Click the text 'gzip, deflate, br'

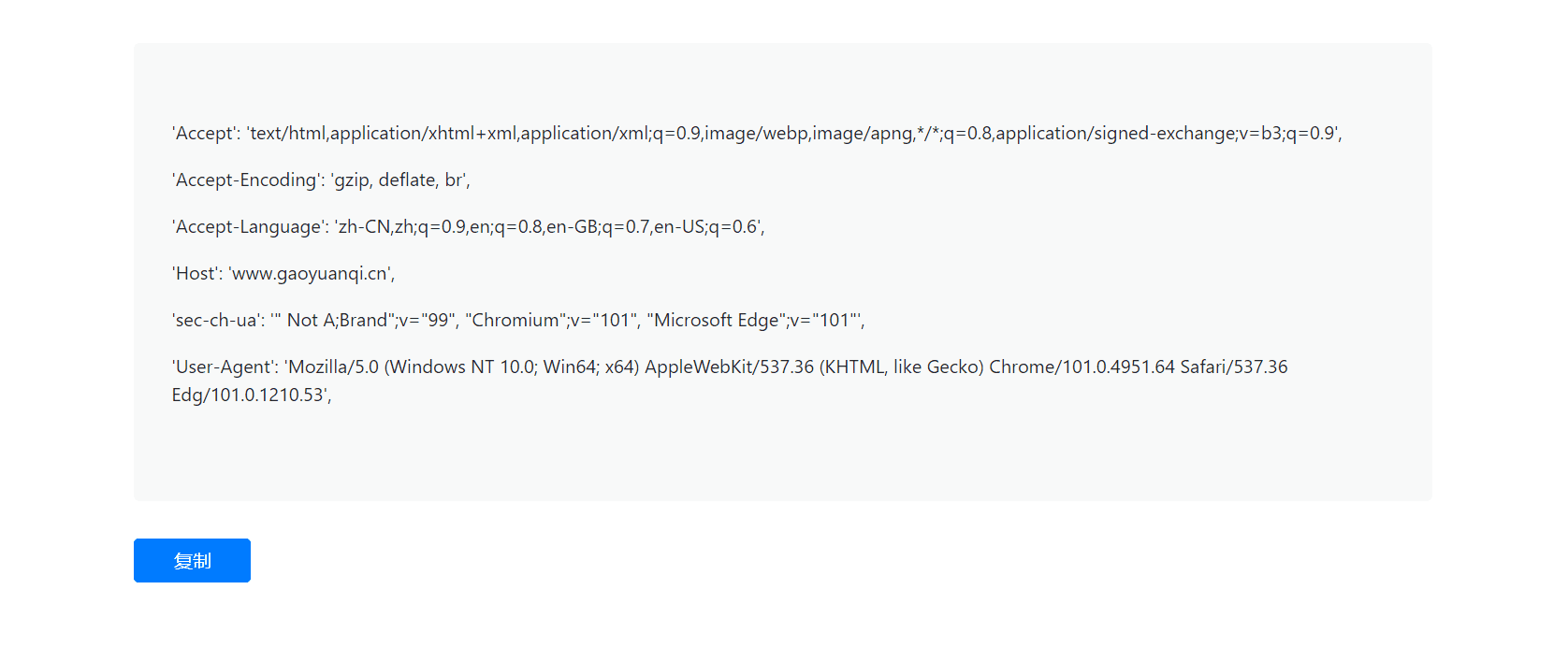(x=399, y=180)
